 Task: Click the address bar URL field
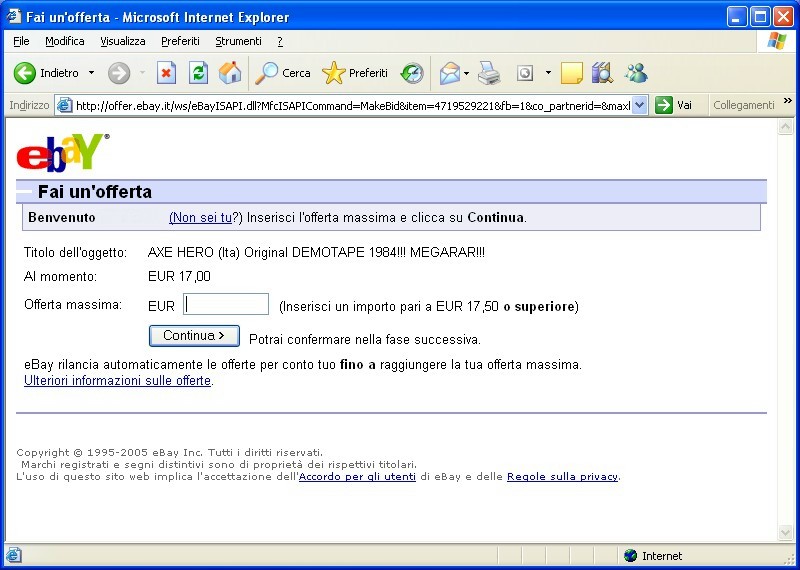coord(353,106)
